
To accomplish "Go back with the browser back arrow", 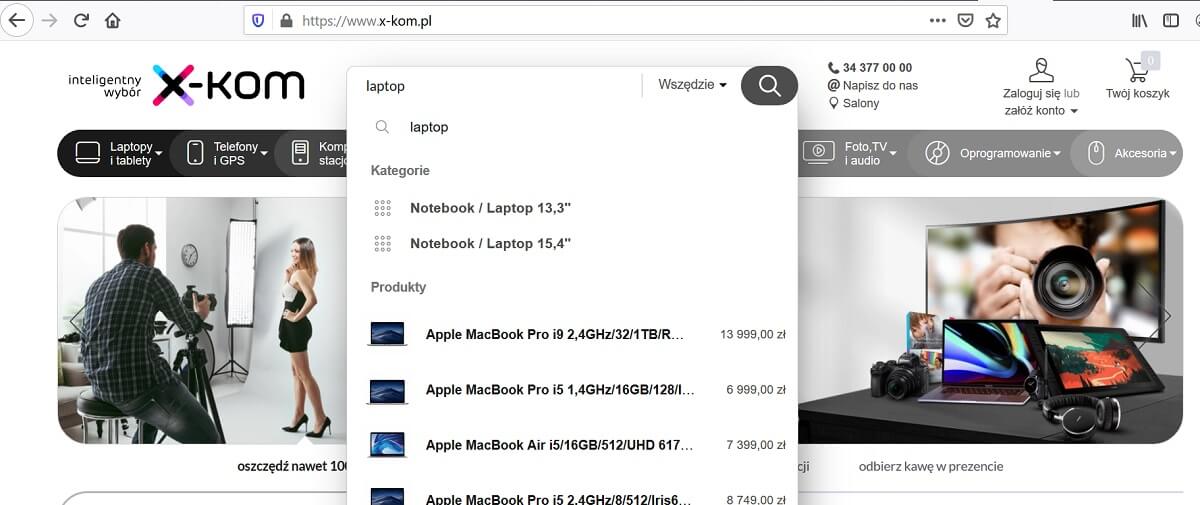I will pos(17,20).
